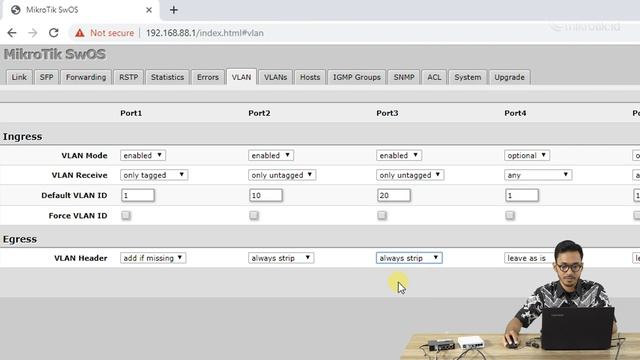Switch to the VLANs tab

(x=276, y=77)
